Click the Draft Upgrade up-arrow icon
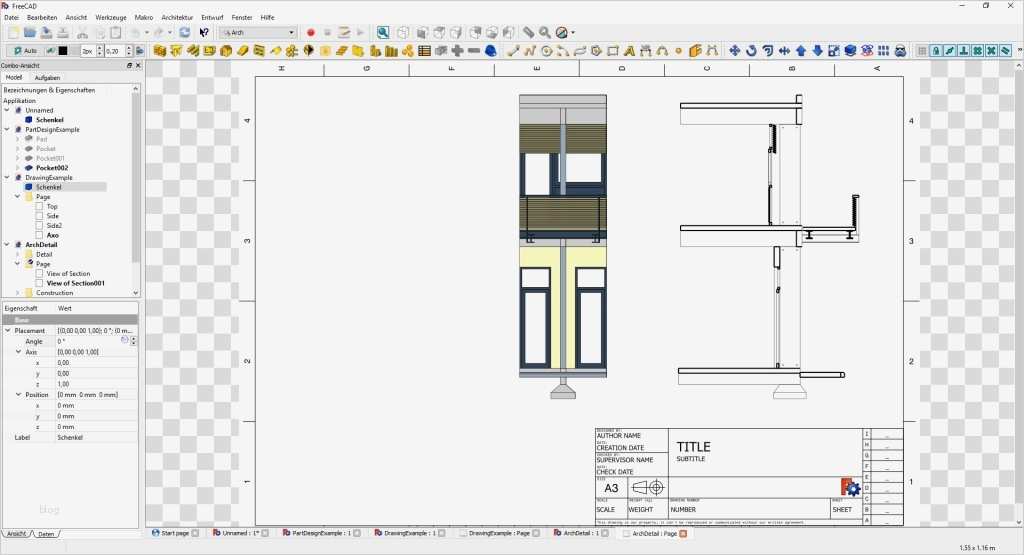Screen dimensions: 1024x555 click(801, 51)
